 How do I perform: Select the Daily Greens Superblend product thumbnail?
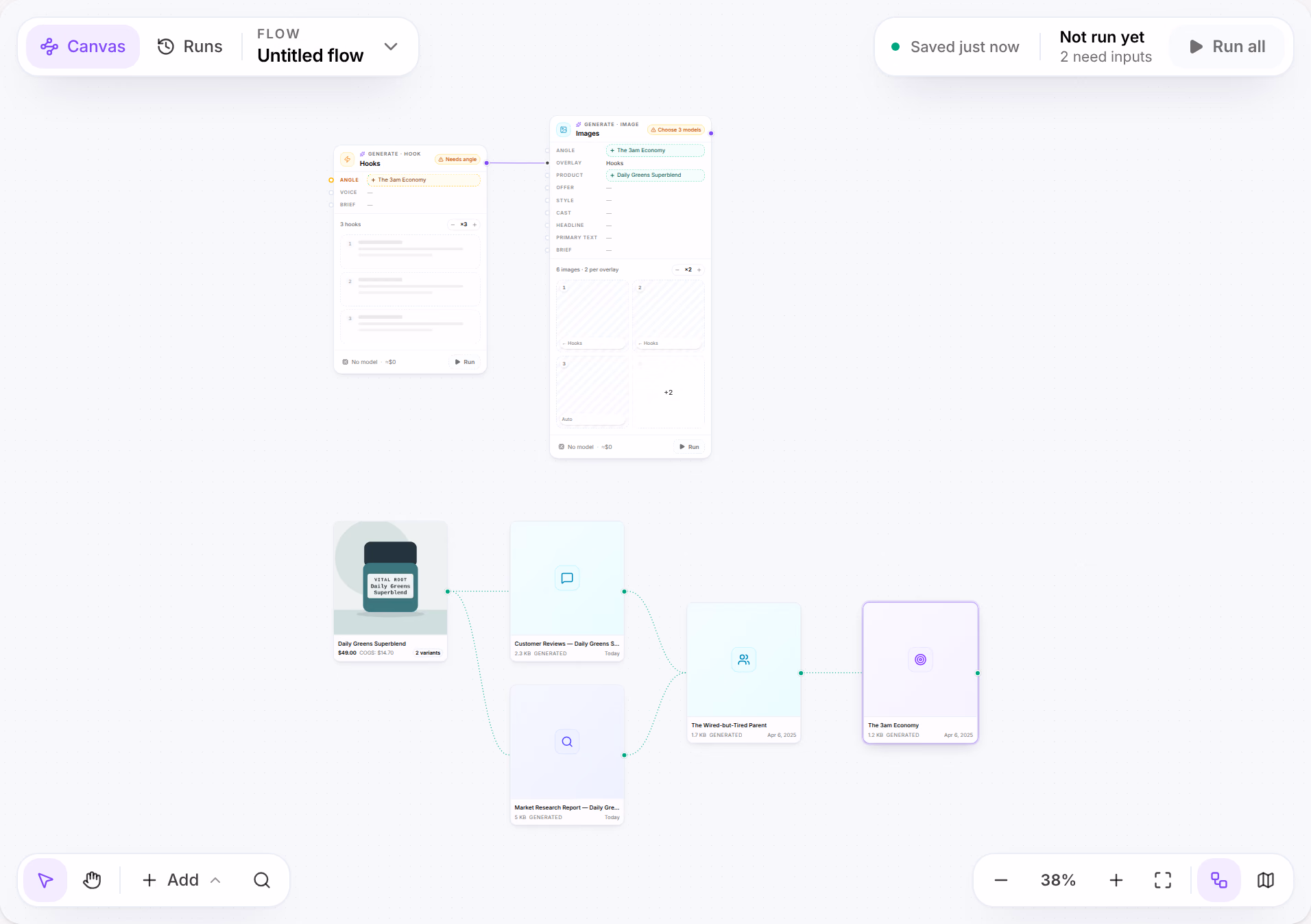[x=390, y=578]
